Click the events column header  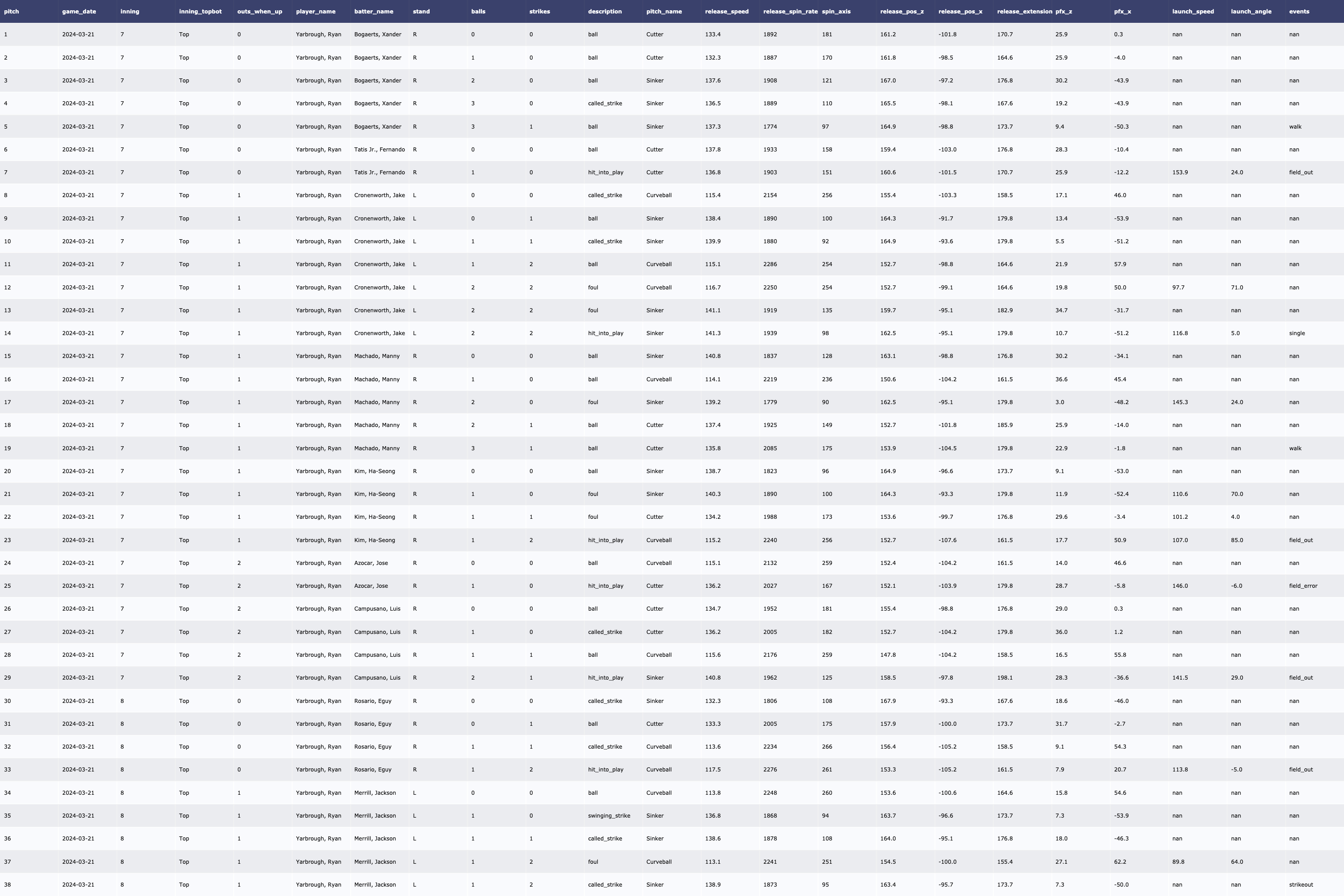[1299, 12]
